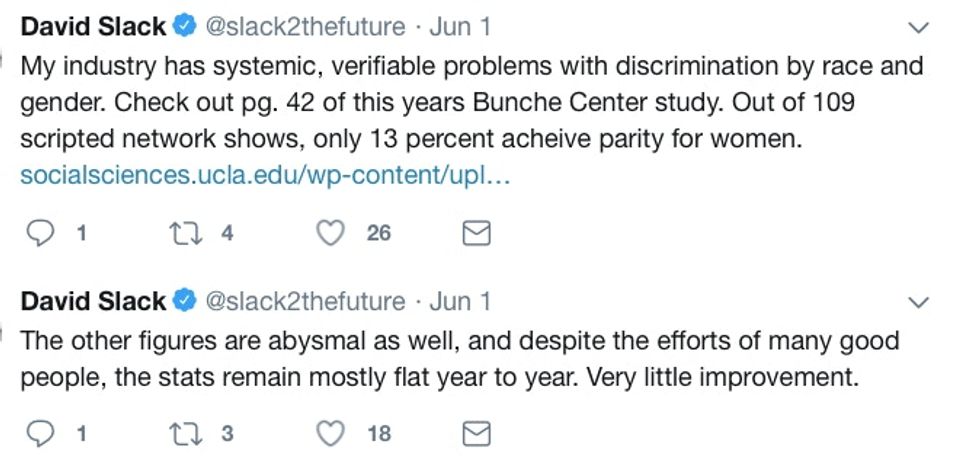Like the tweet about discrimination statistics

tap(330, 233)
